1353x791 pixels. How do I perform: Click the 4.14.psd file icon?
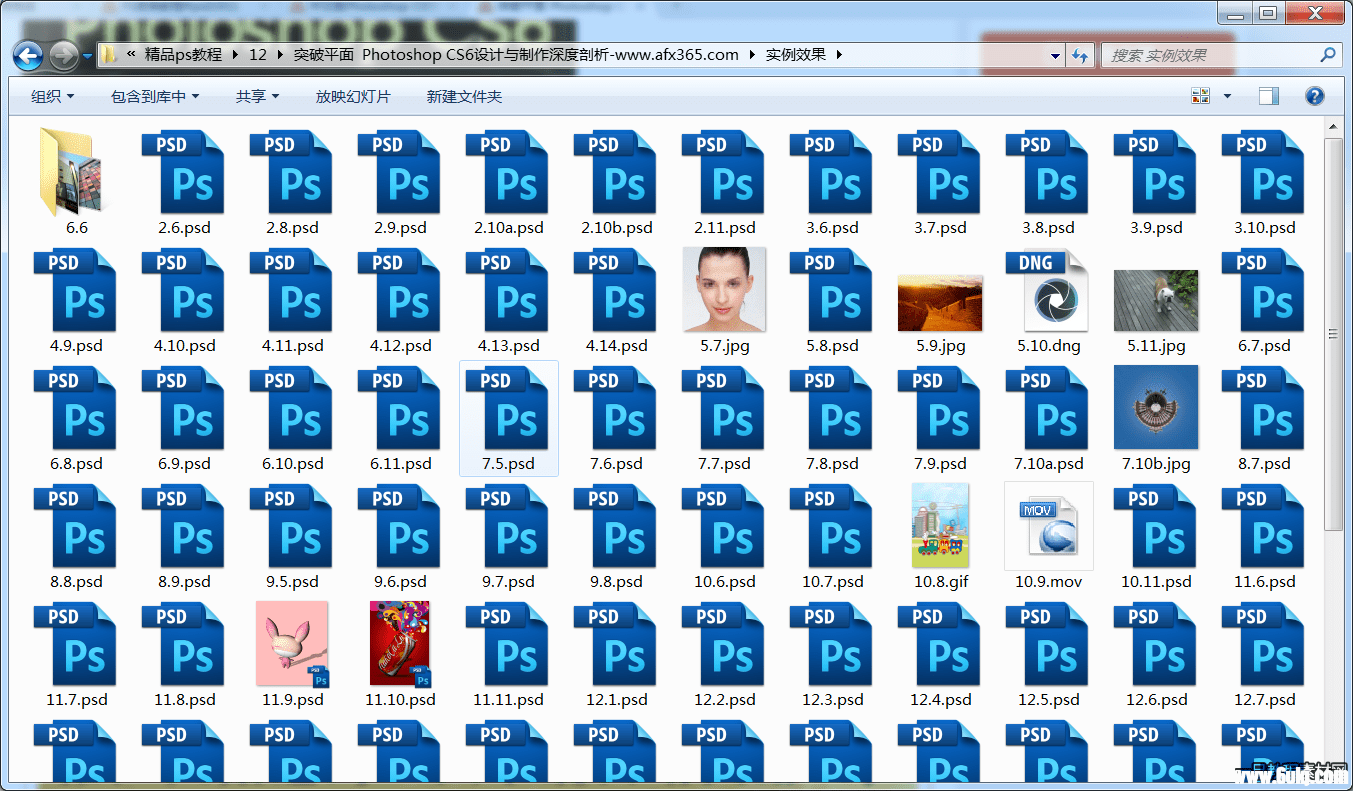614,290
